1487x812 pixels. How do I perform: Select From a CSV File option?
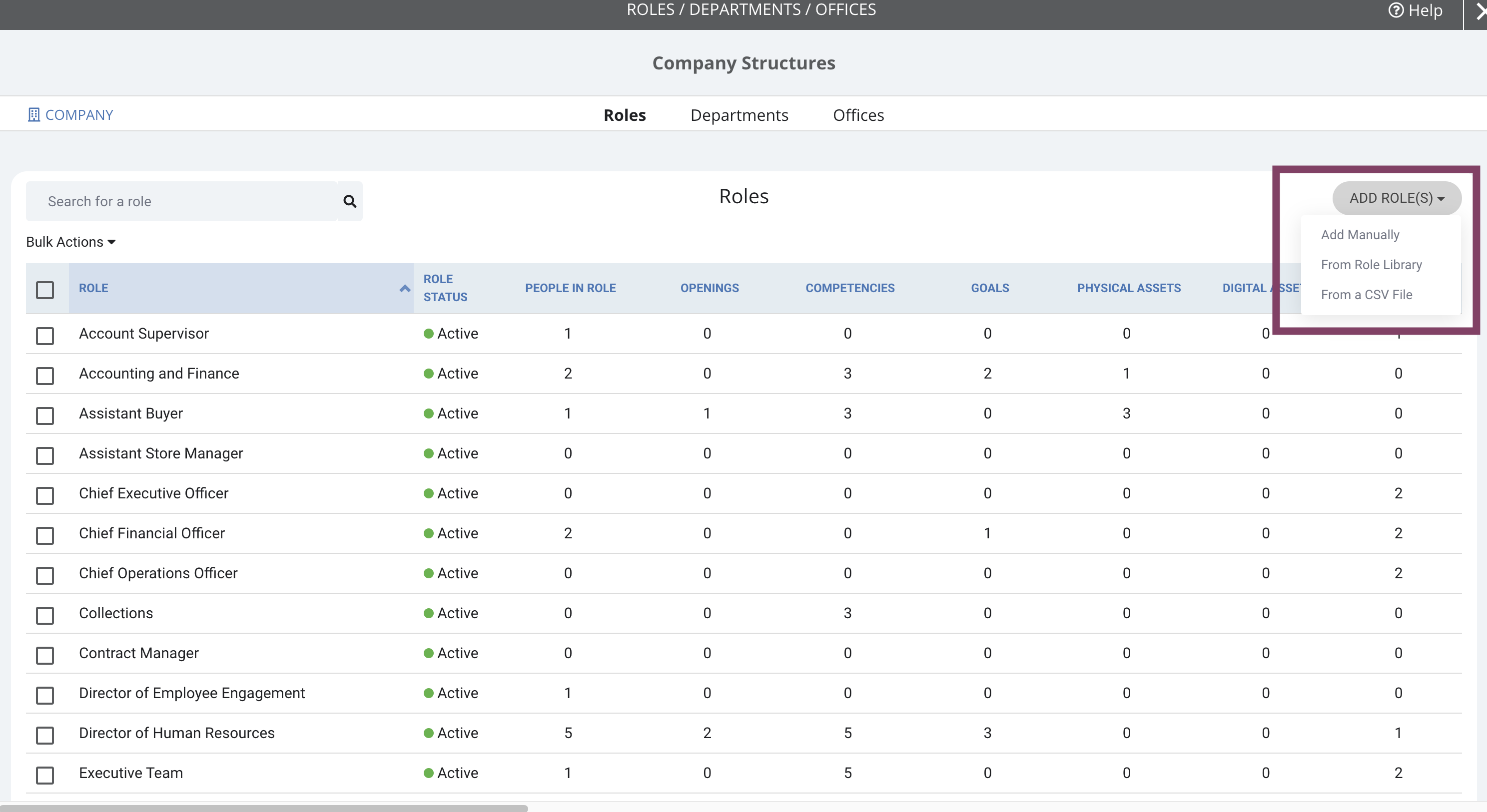[1367, 294]
